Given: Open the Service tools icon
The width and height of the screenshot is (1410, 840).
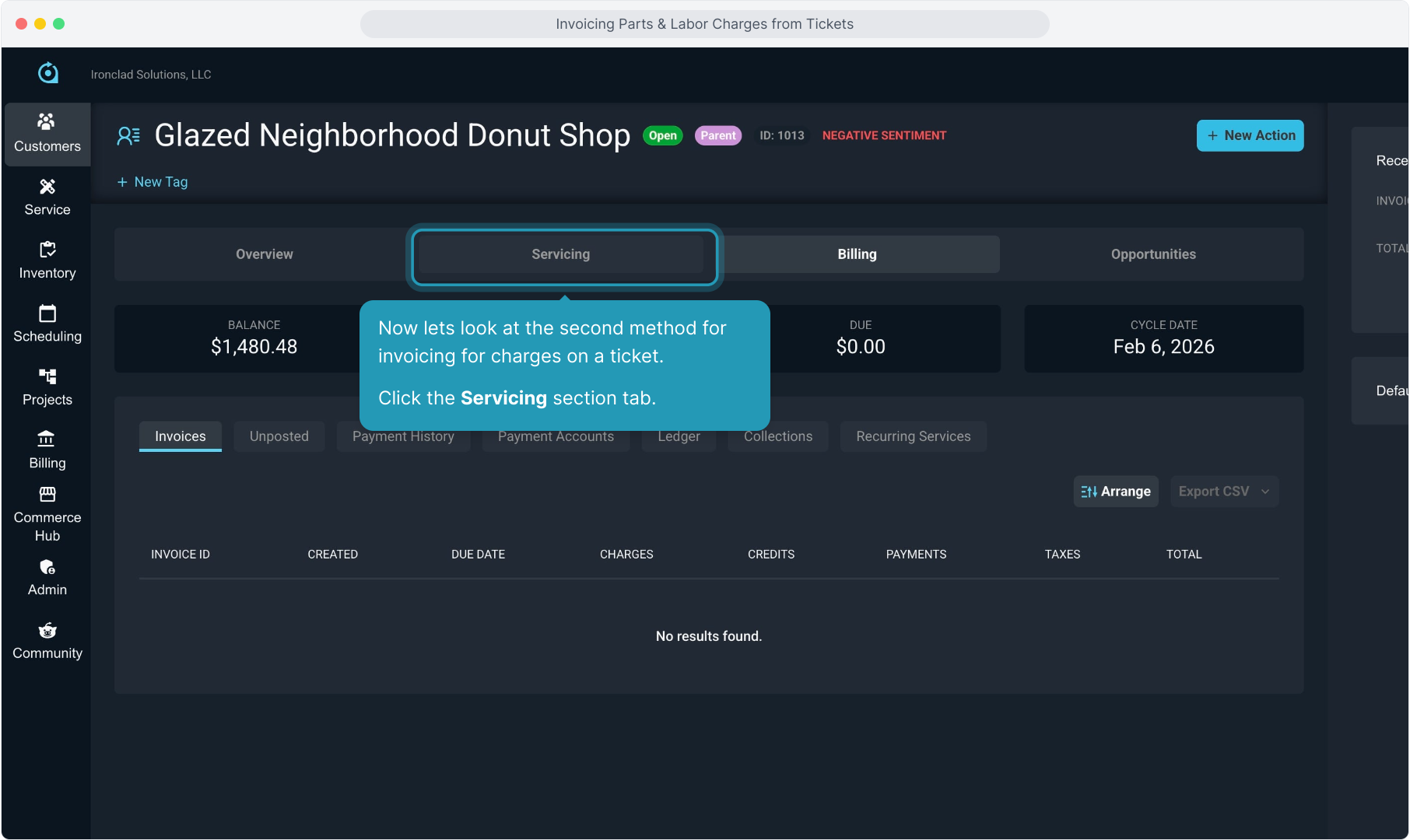Looking at the screenshot, I should click(x=47, y=187).
